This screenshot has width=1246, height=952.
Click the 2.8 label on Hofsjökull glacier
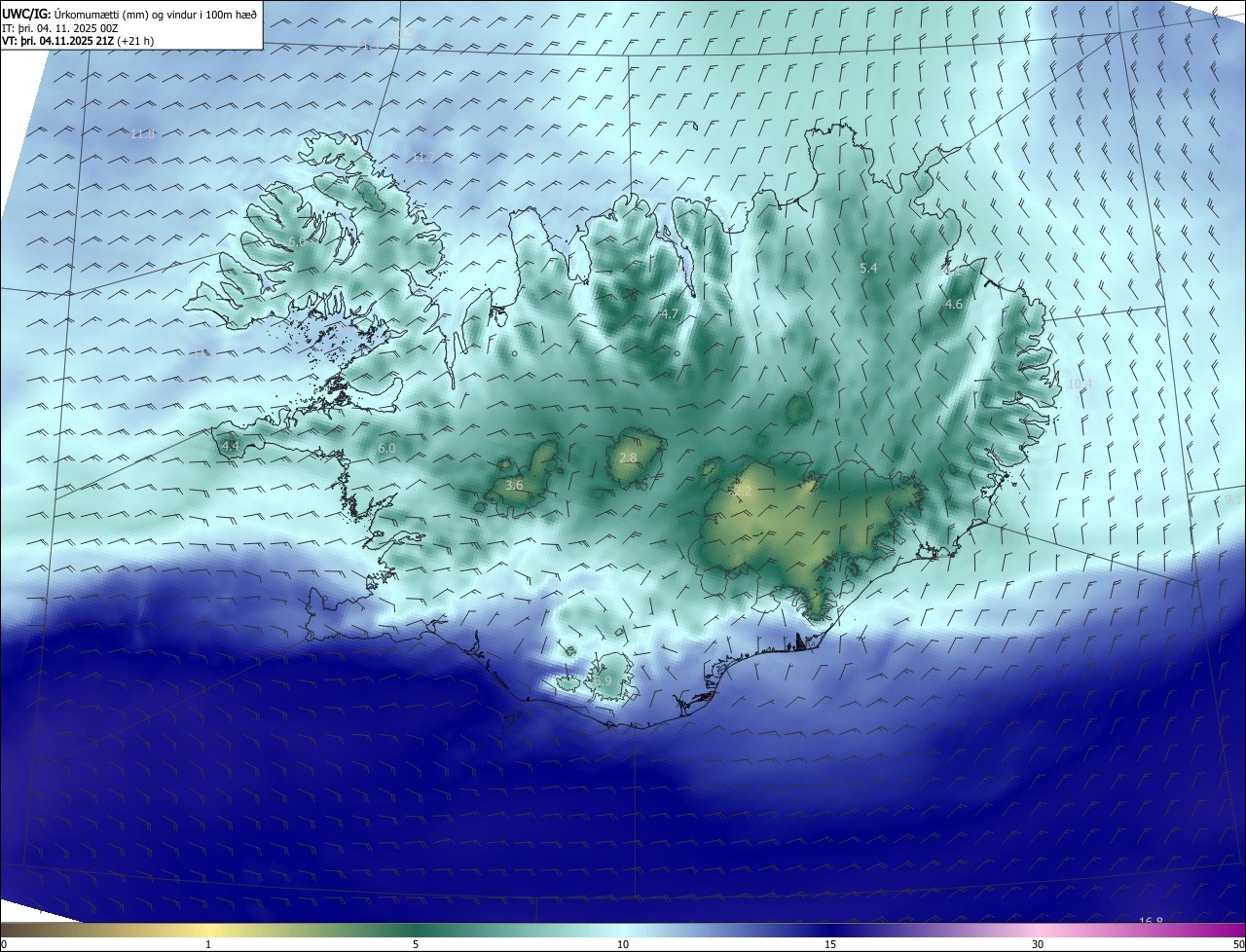pos(628,458)
